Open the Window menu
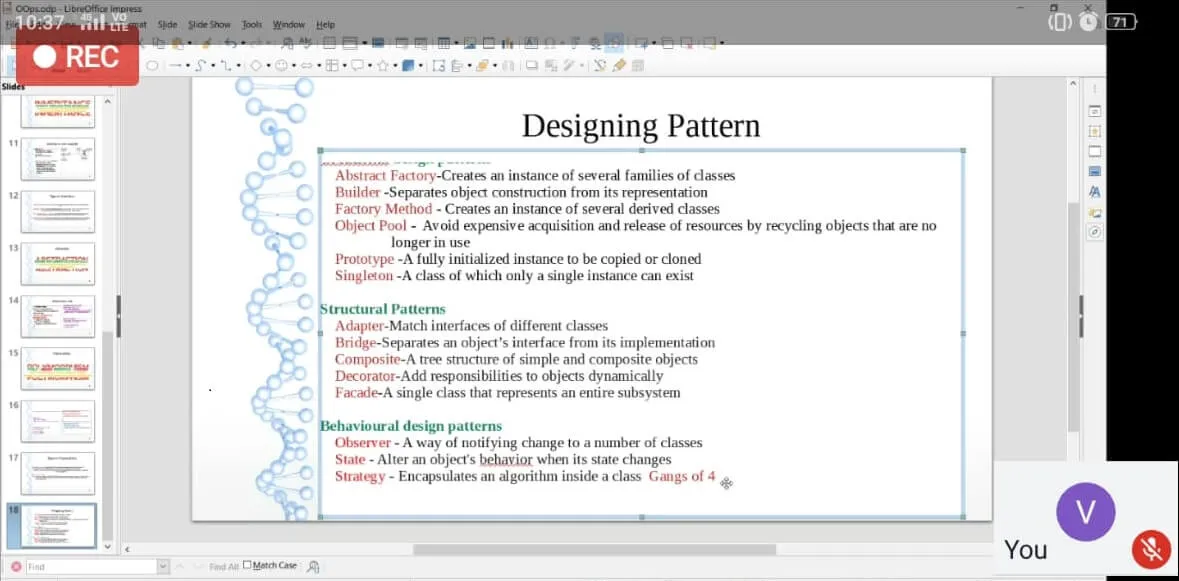Image resolution: width=1179 pixels, height=581 pixels. pyautogui.click(x=289, y=24)
